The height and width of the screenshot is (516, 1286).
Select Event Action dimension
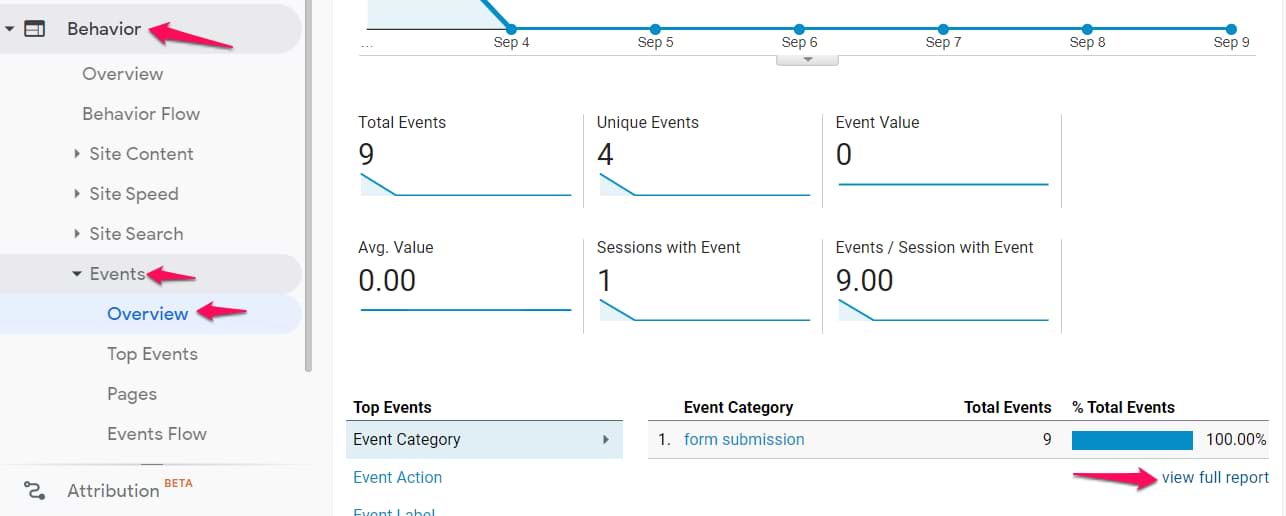pos(398,477)
